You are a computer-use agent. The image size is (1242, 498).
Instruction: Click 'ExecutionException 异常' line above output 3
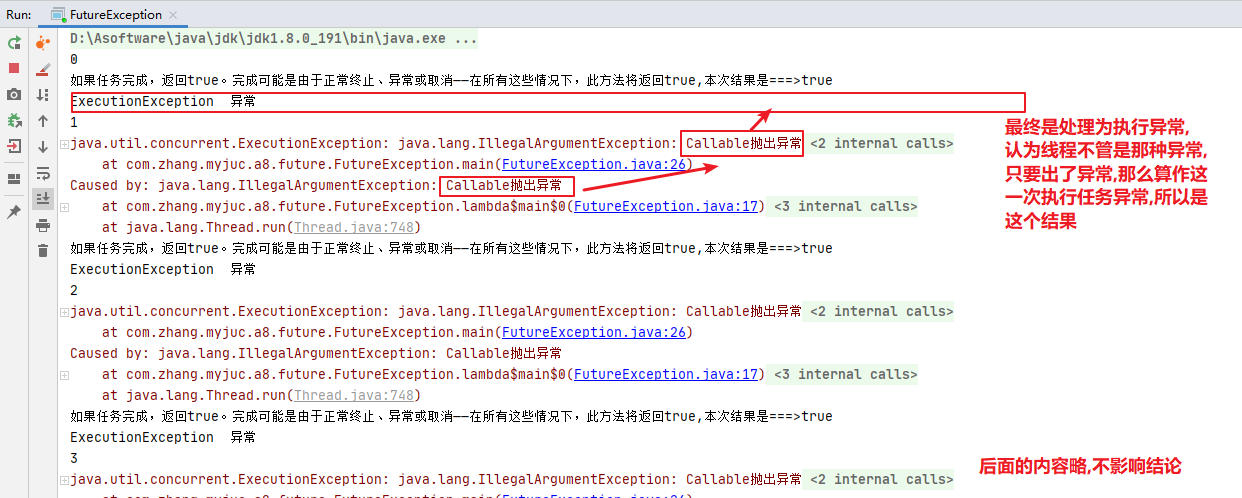point(163,437)
